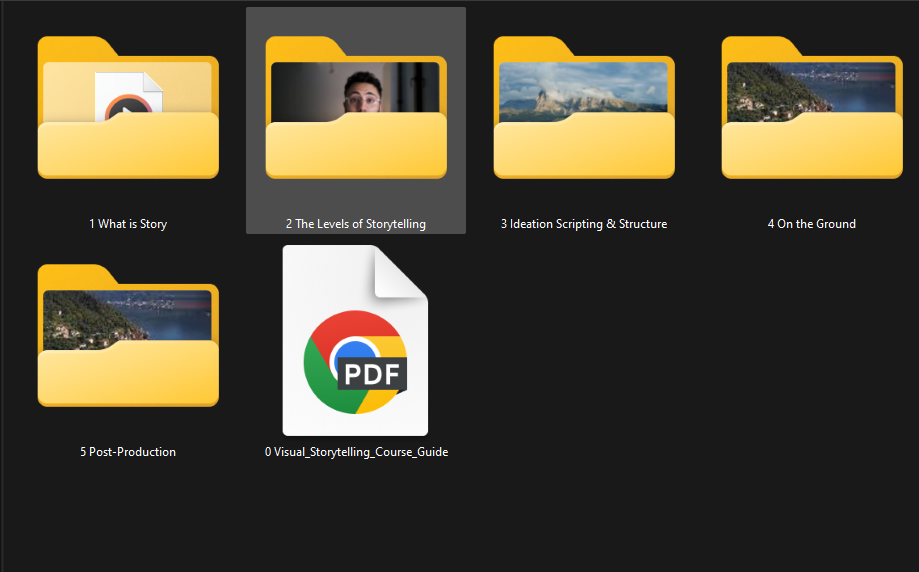Click the dark PDF badge on the file icon

(372, 375)
